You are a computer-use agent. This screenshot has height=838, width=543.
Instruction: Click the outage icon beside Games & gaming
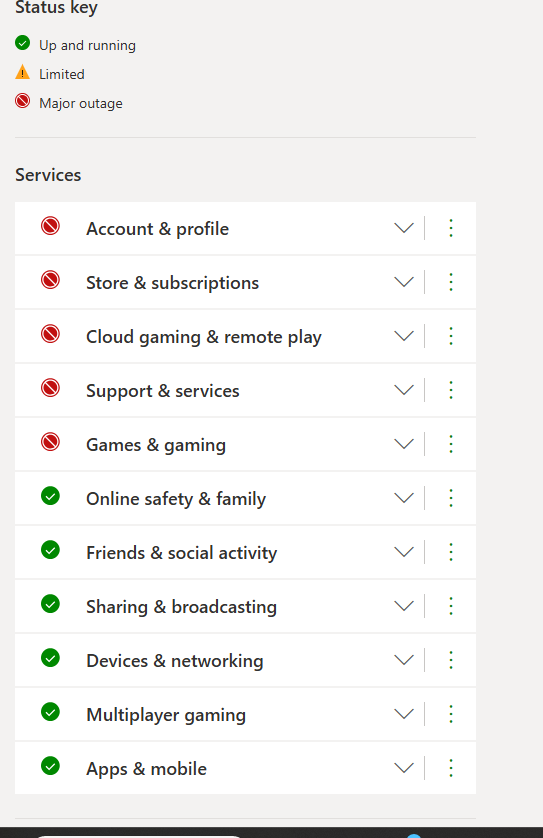(50, 442)
